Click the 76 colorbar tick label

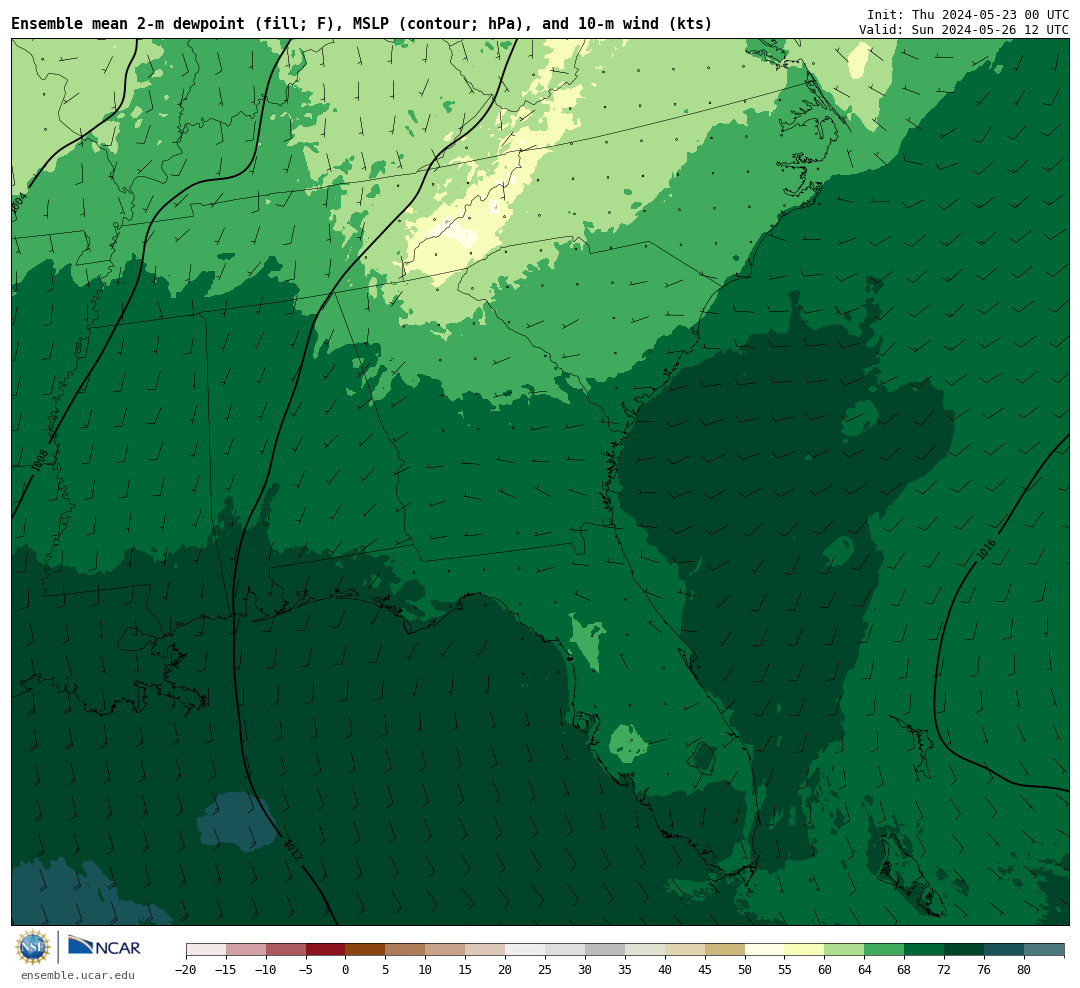[984, 970]
